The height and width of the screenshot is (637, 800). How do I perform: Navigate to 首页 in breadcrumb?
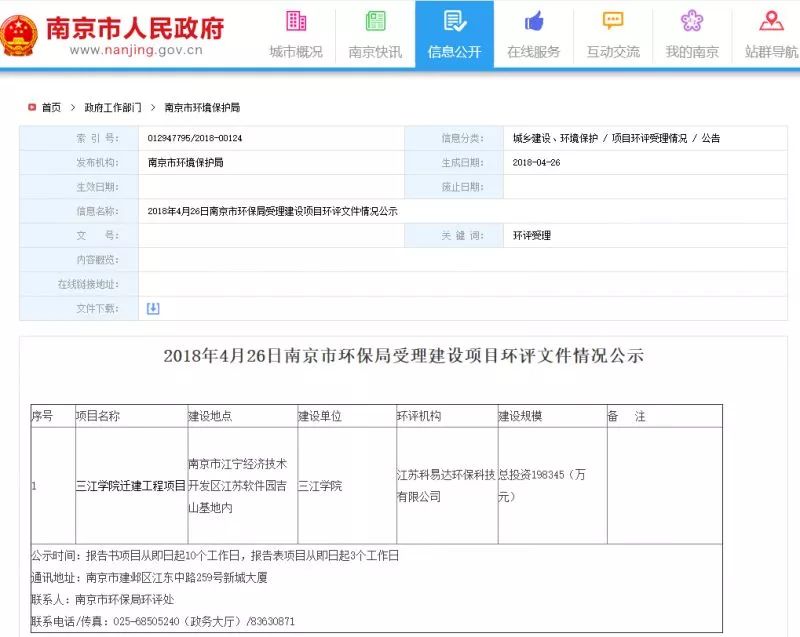coord(52,107)
